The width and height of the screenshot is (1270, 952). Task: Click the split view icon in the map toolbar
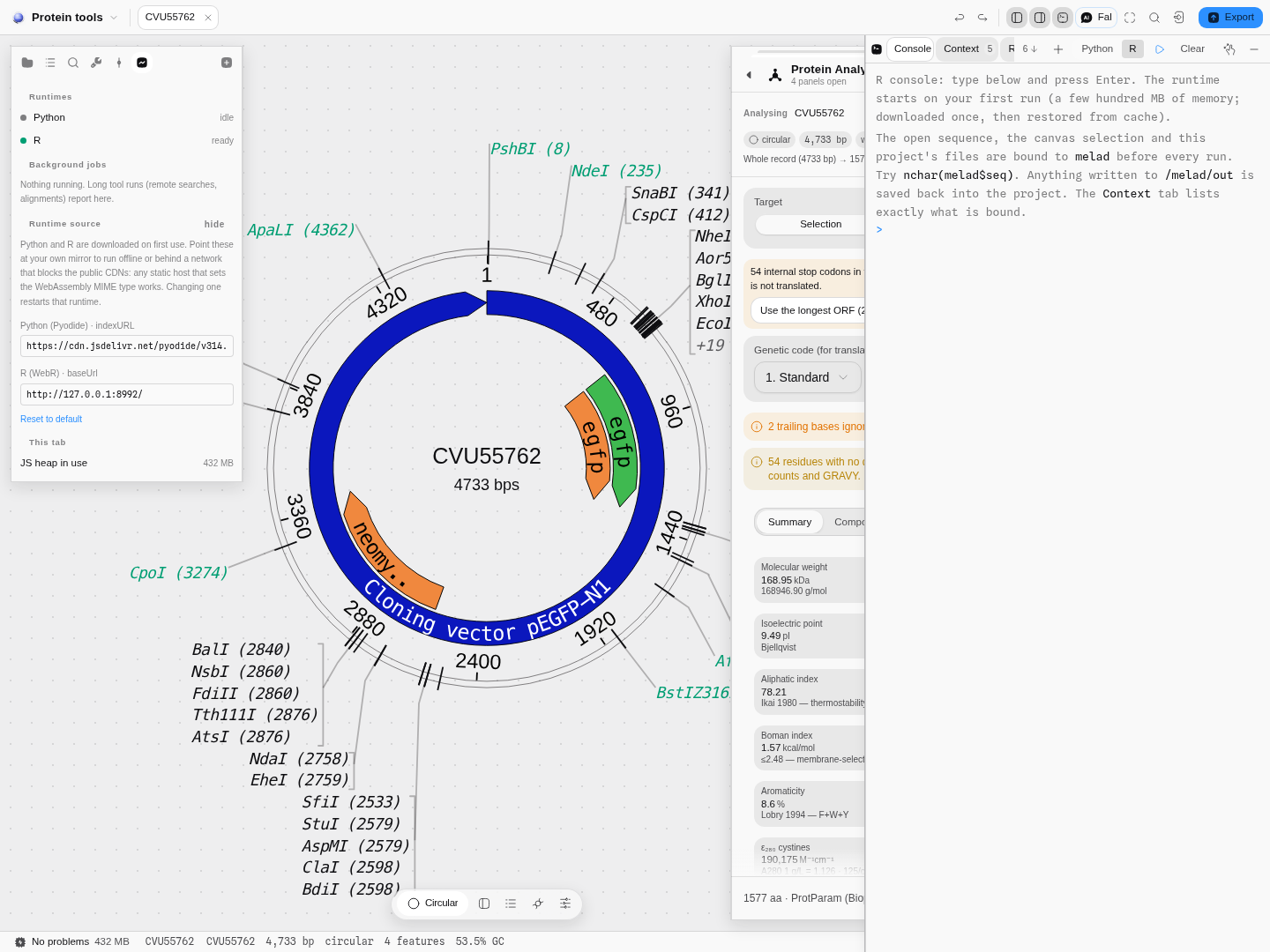point(484,904)
